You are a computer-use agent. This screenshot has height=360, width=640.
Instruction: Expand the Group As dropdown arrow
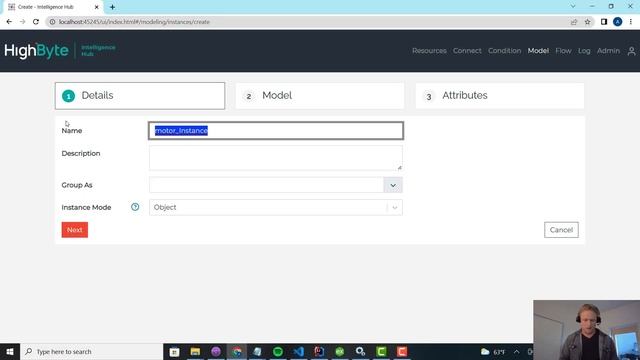[x=393, y=185]
